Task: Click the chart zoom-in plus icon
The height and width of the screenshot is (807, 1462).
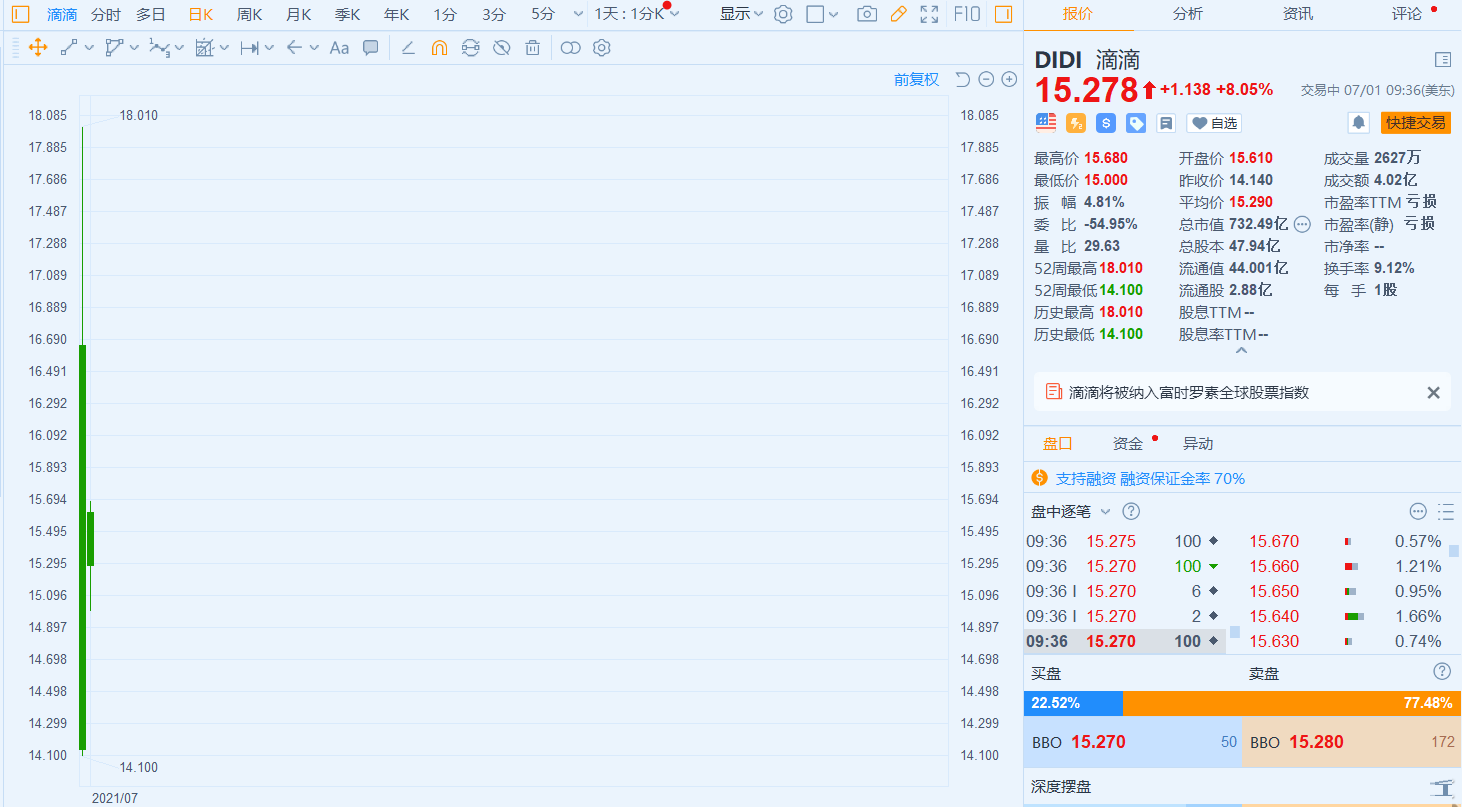Action: pos(1009,80)
